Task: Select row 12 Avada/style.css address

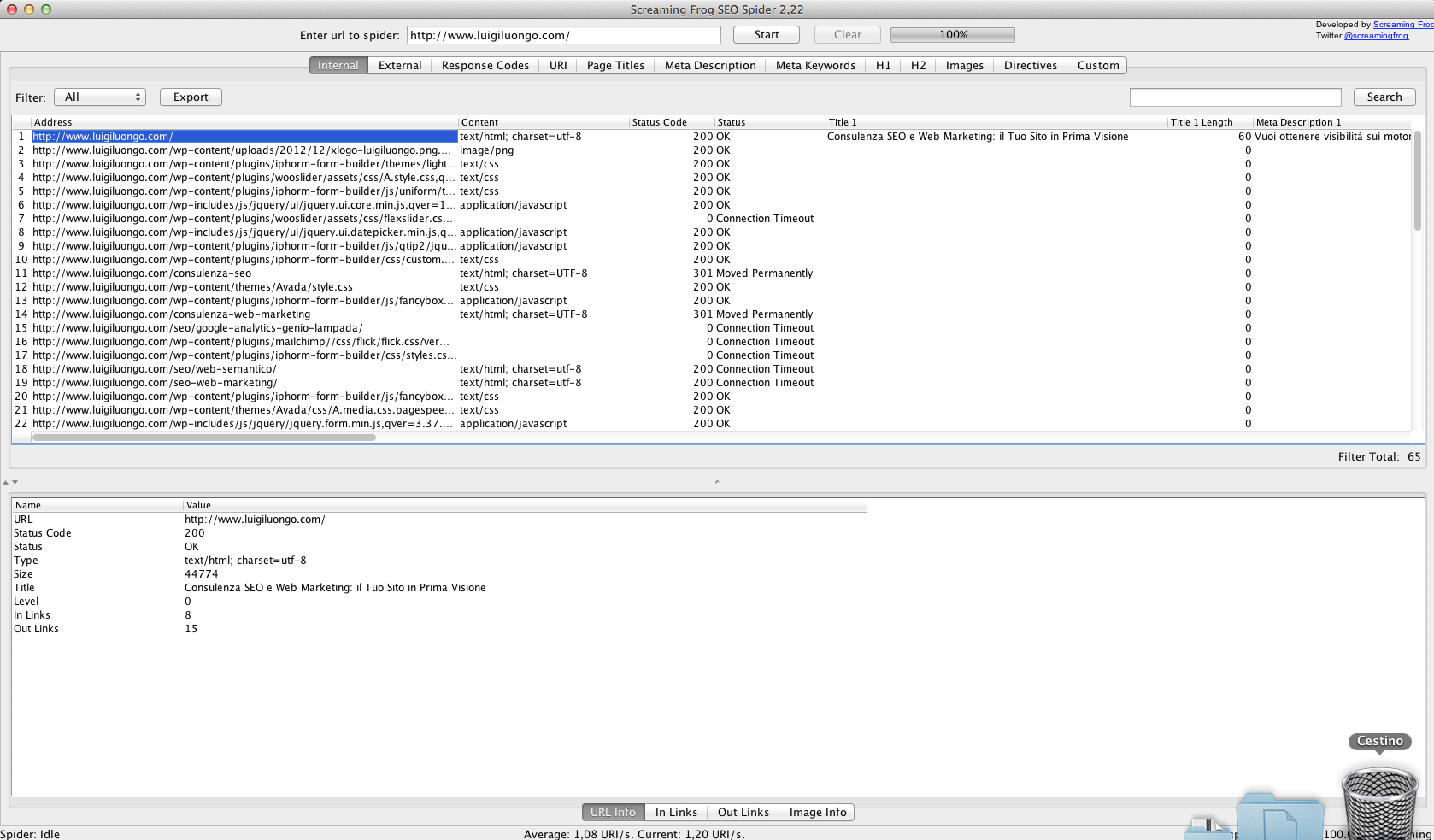Action: (244, 287)
